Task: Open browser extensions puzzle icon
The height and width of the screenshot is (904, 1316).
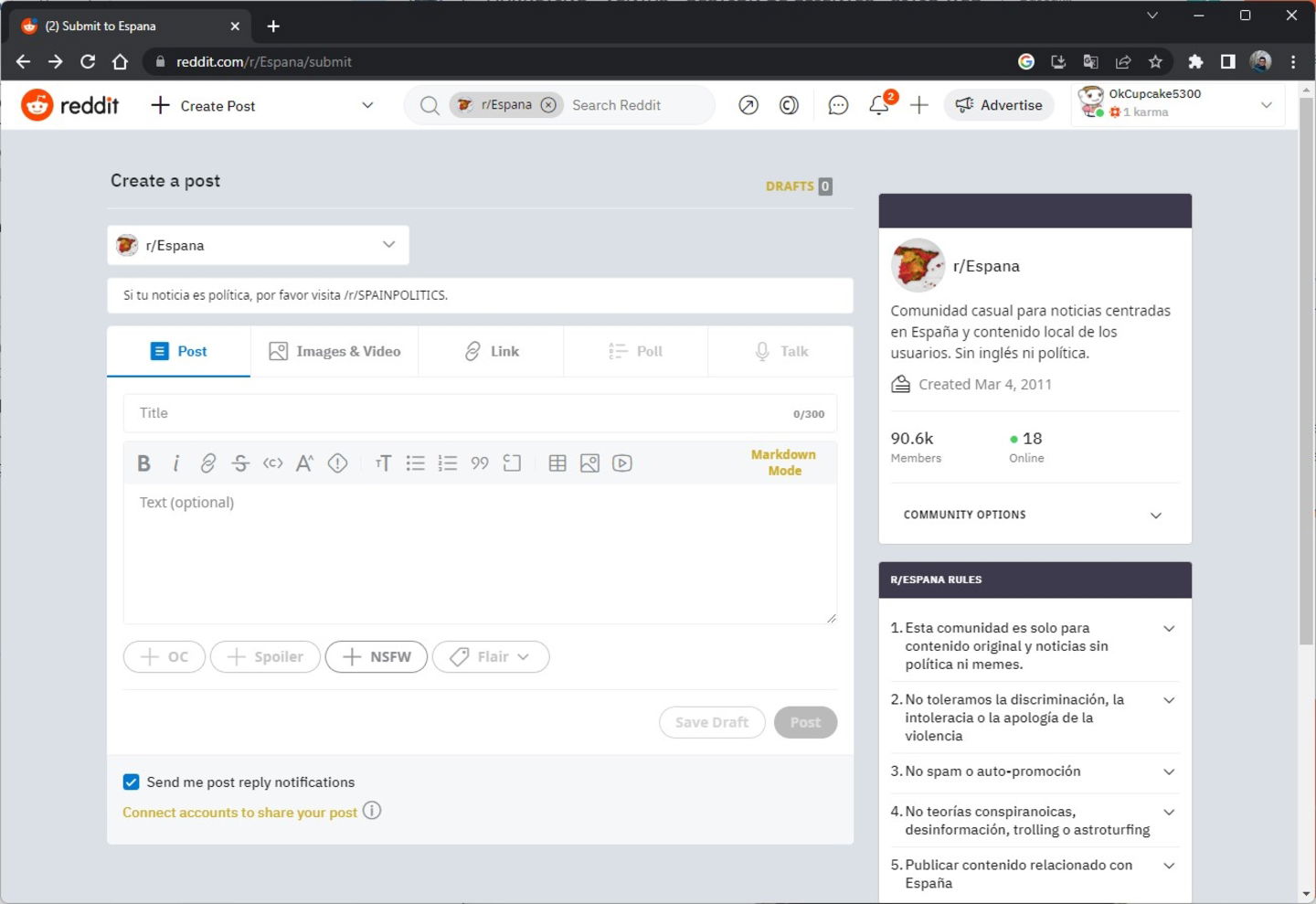Action: point(1195,62)
